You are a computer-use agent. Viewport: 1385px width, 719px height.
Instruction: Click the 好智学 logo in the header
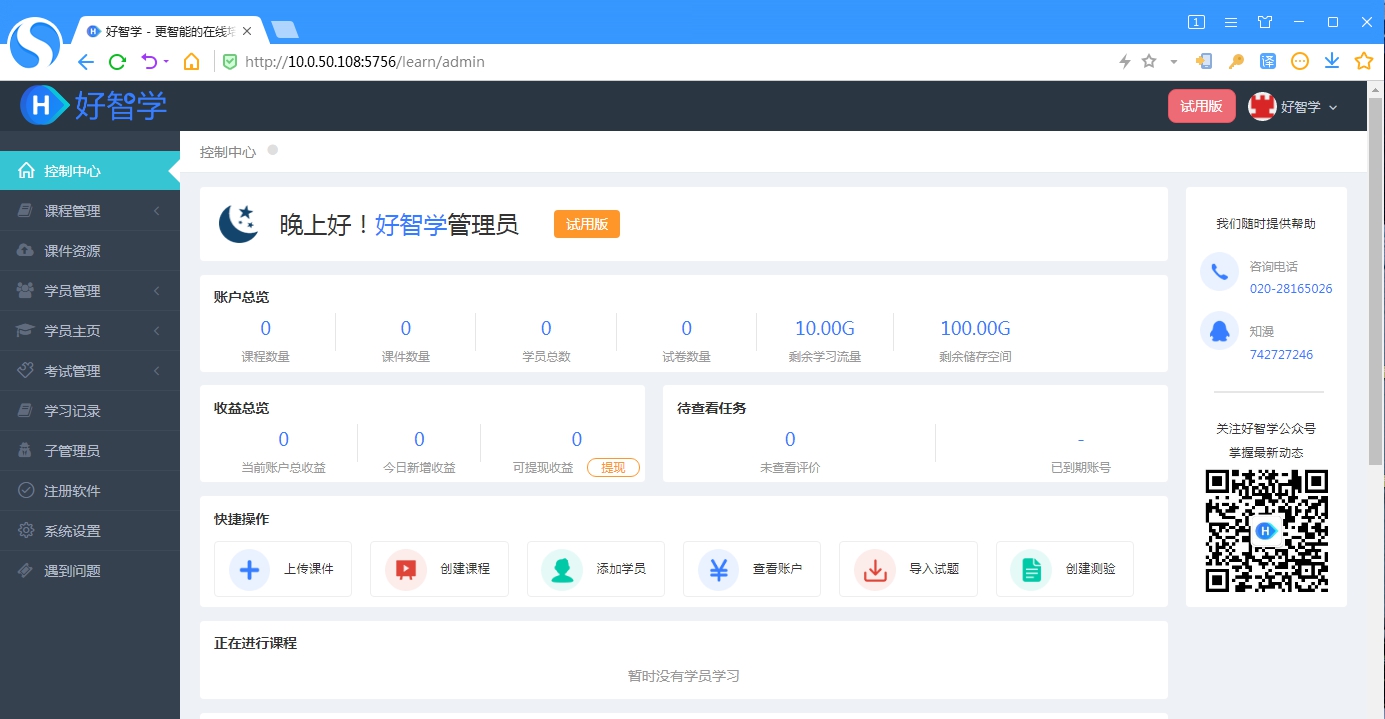[90, 105]
